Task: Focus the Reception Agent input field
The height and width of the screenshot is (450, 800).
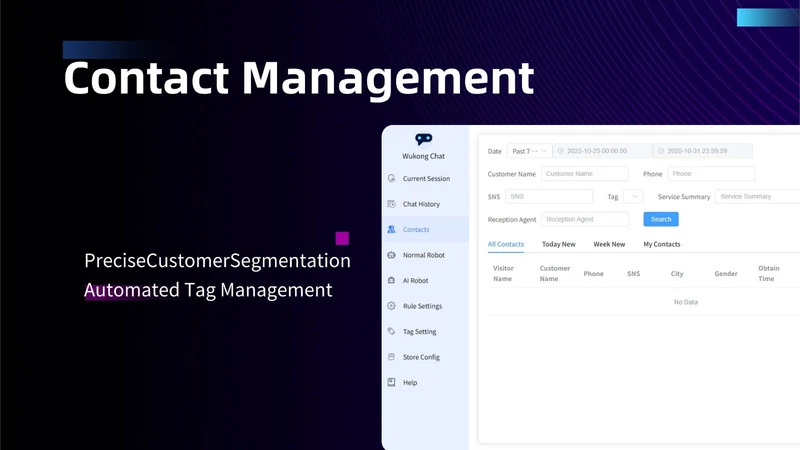Action: coord(585,219)
